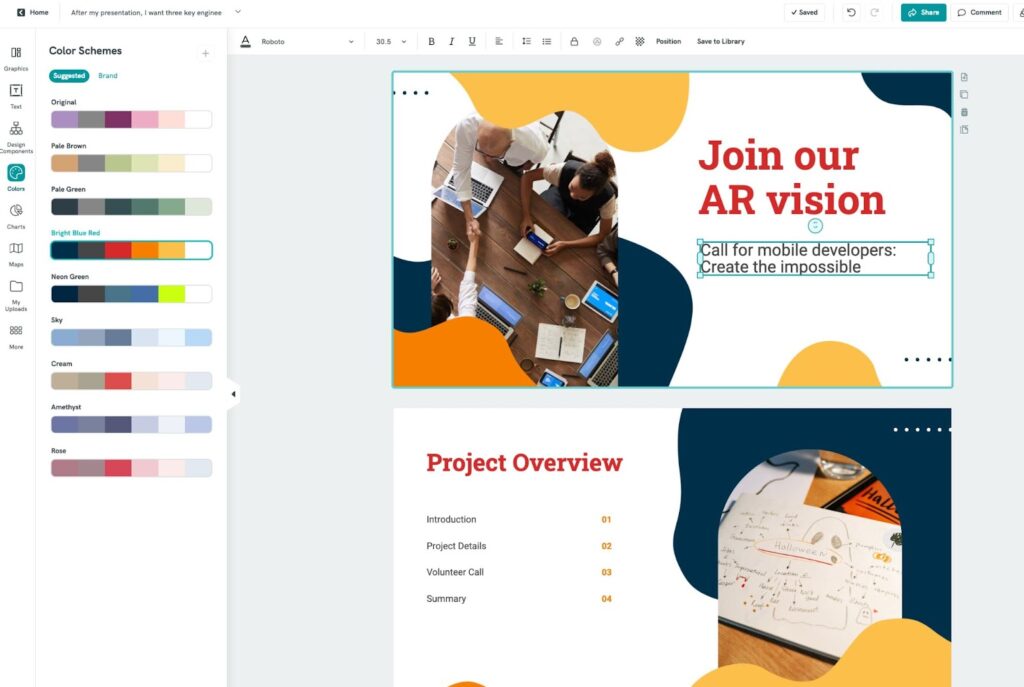The width and height of the screenshot is (1024, 687).
Task: Toggle italic formatting
Action: click(451, 41)
